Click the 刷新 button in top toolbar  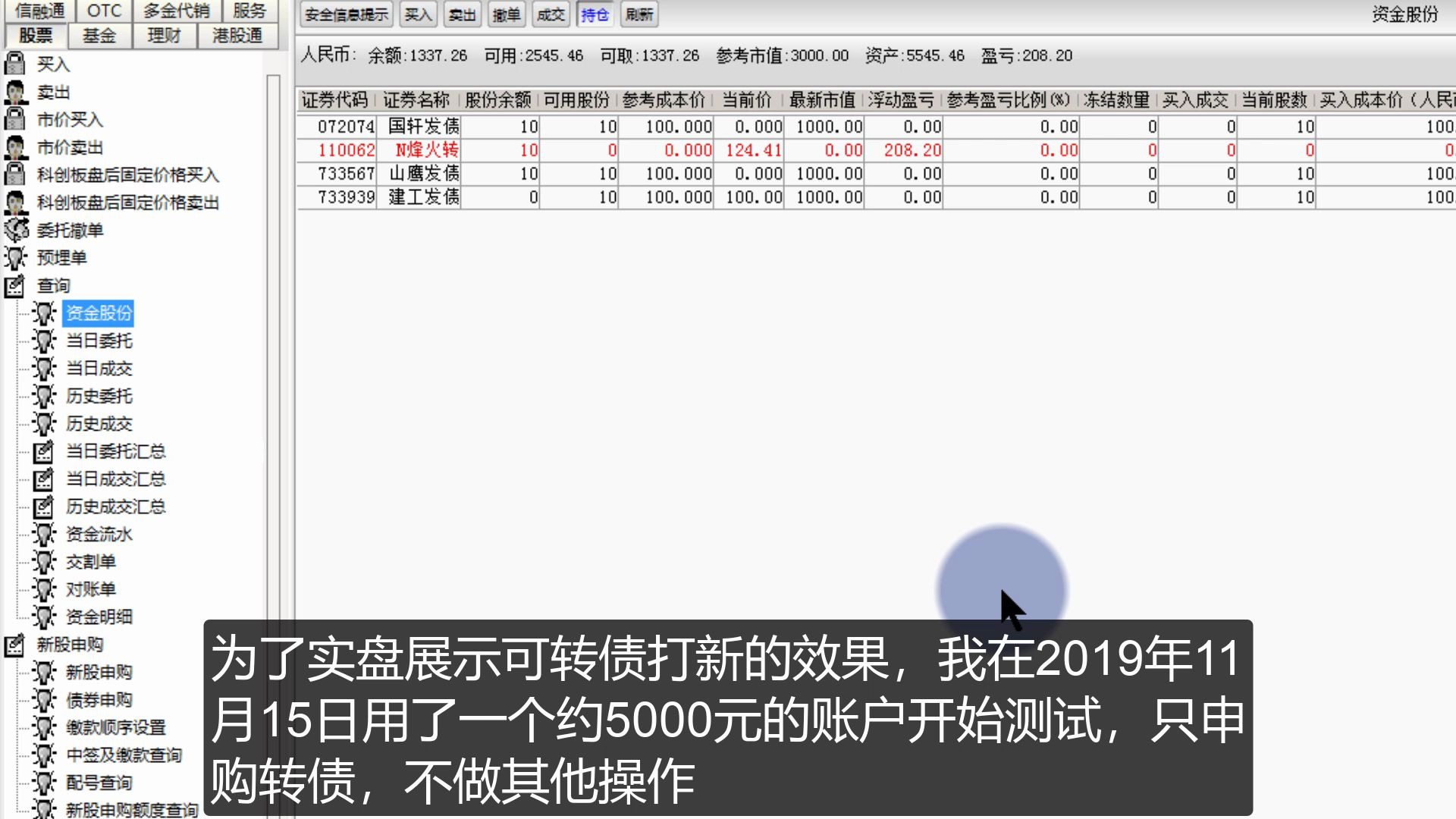coord(639,14)
